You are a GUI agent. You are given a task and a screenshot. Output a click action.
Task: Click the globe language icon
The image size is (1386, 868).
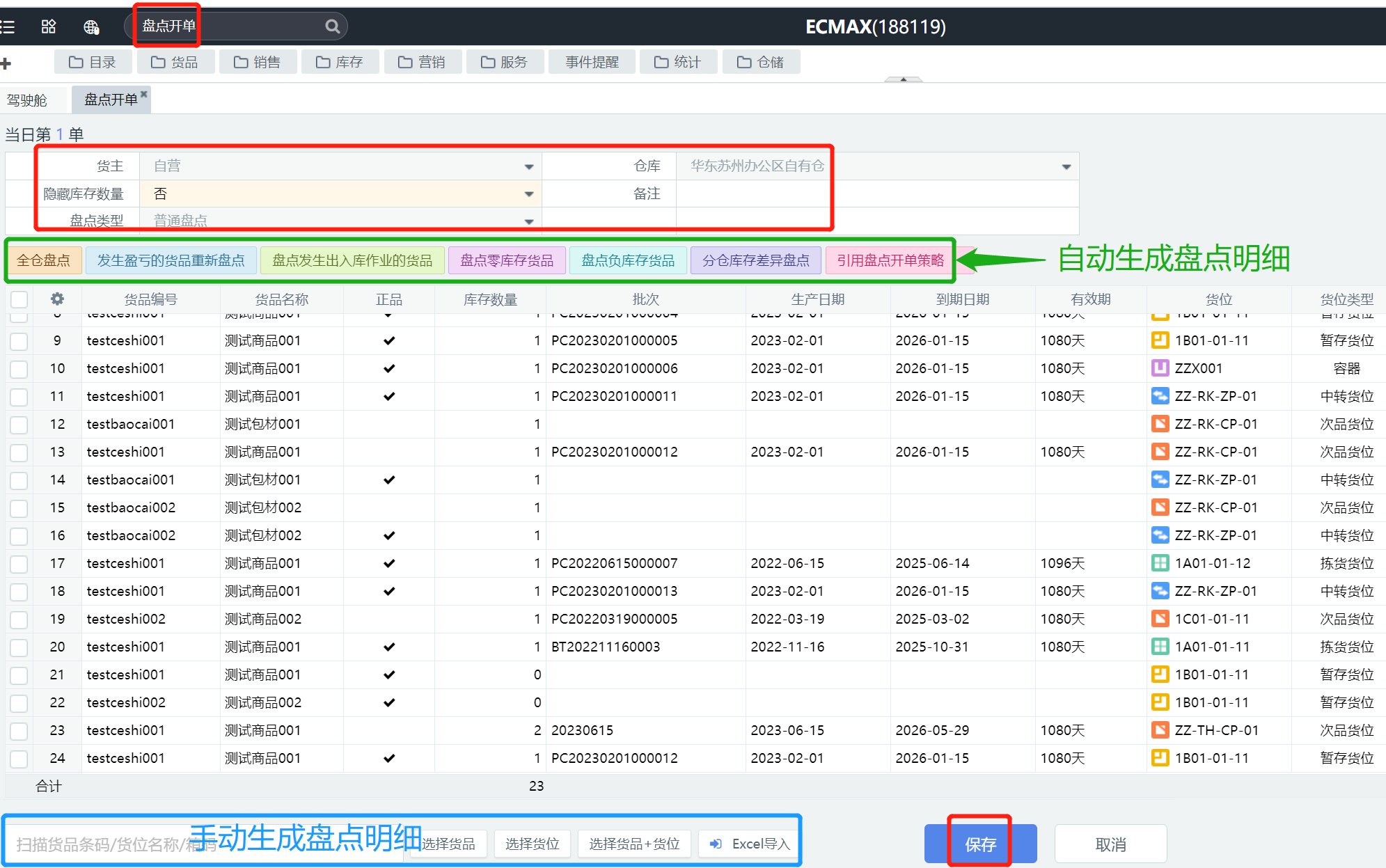[x=91, y=27]
